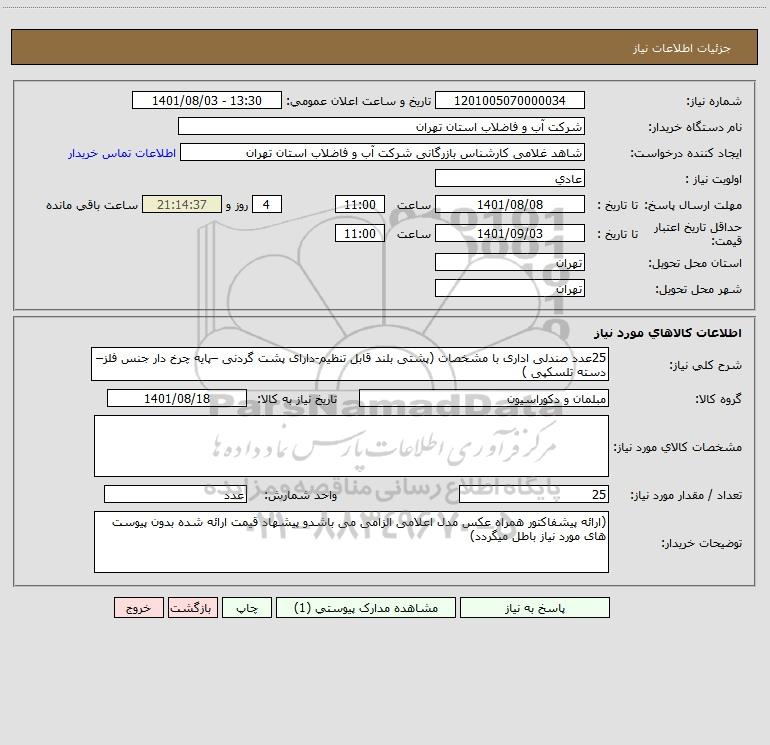Click the response deadline time 11:00 field
The height and width of the screenshot is (745, 770).
(x=359, y=204)
